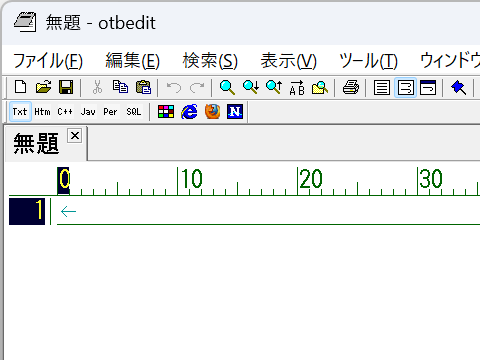Switch to Txt editing mode
Screen dimensions: 480x360
click(20, 112)
